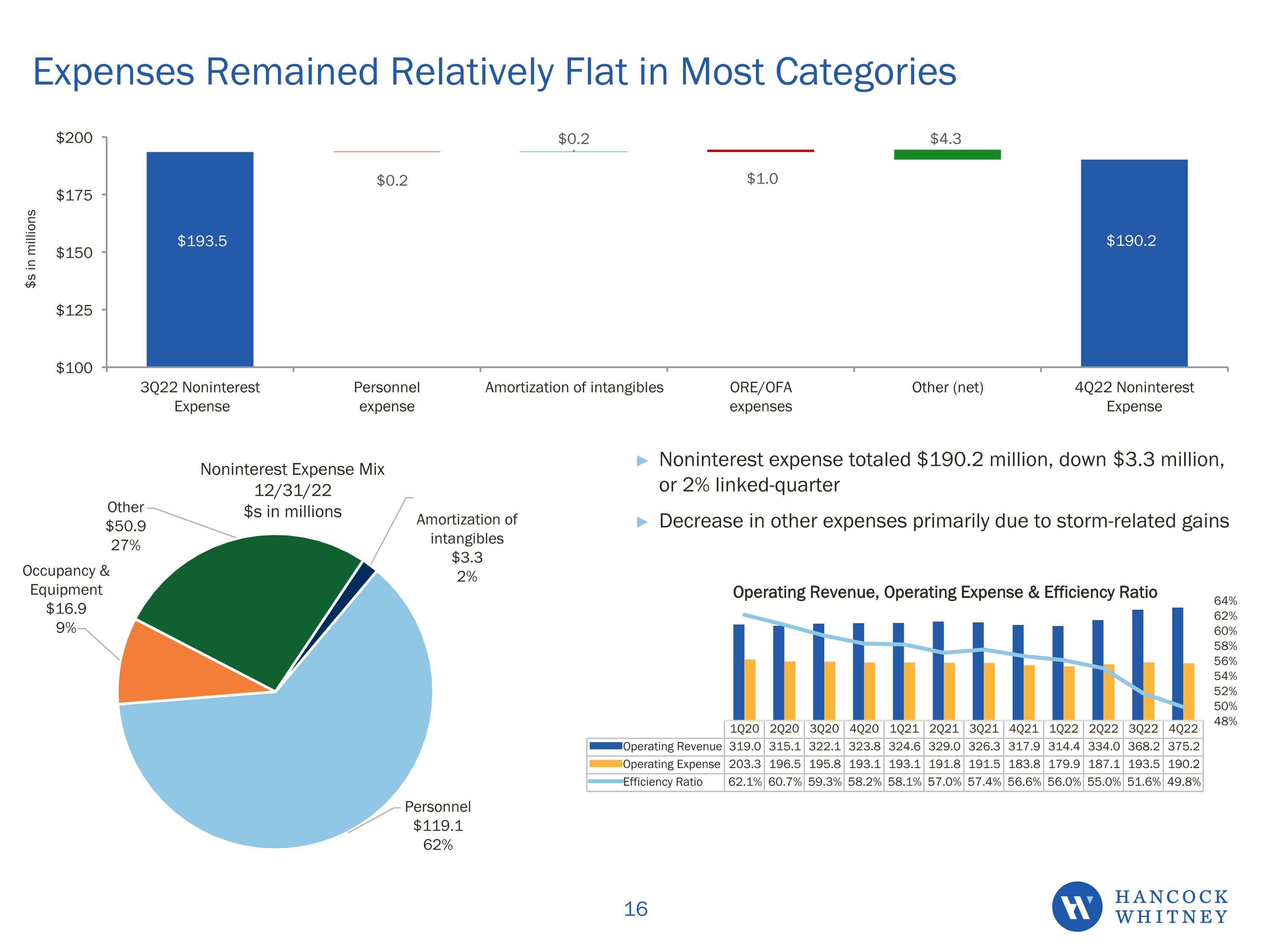Click the Operating Revenue blue legend swatch

click(x=606, y=746)
